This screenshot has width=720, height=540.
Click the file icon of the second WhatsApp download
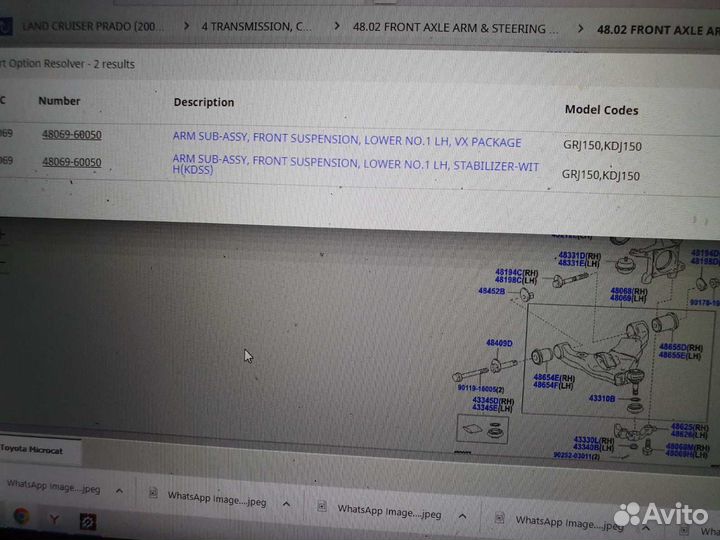click(153, 493)
